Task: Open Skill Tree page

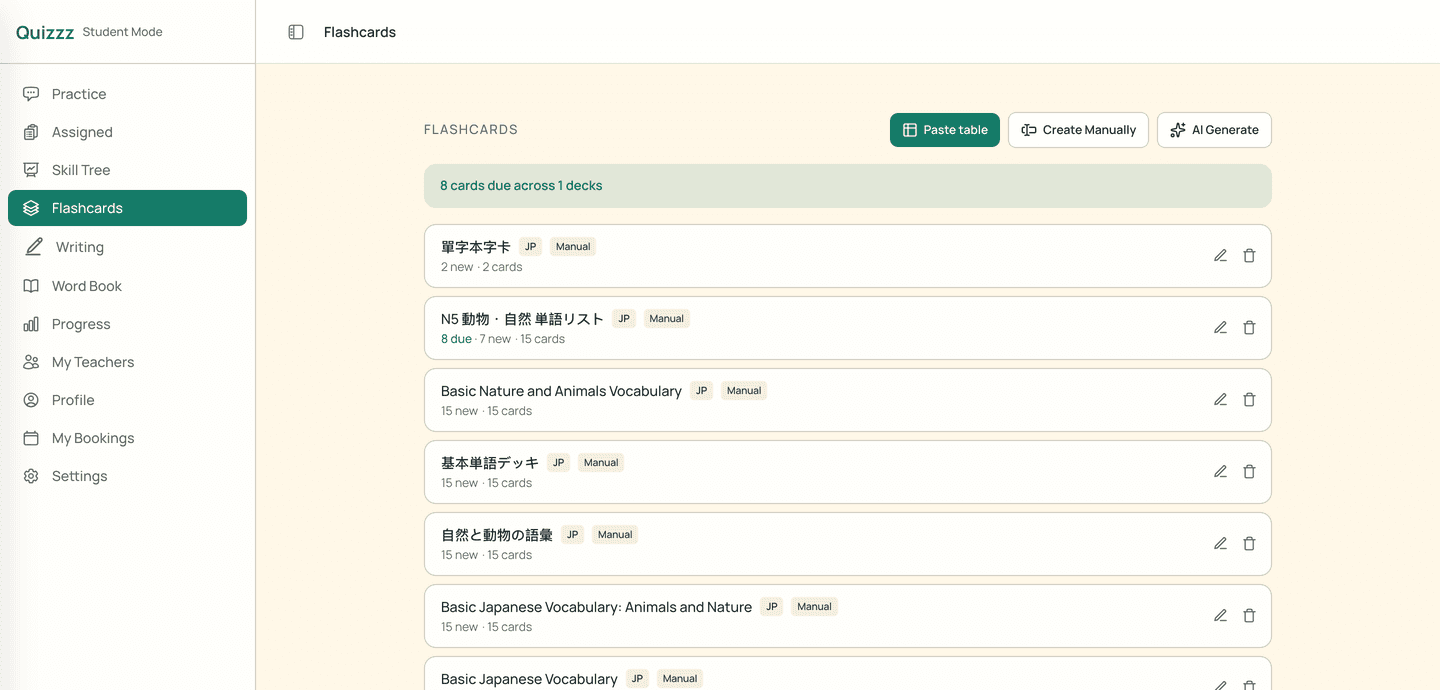Action: coord(127,170)
